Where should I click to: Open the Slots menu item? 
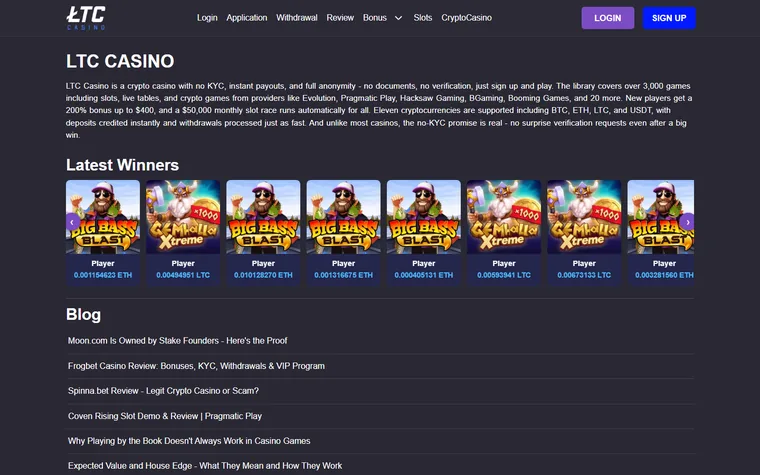(423, 18)
